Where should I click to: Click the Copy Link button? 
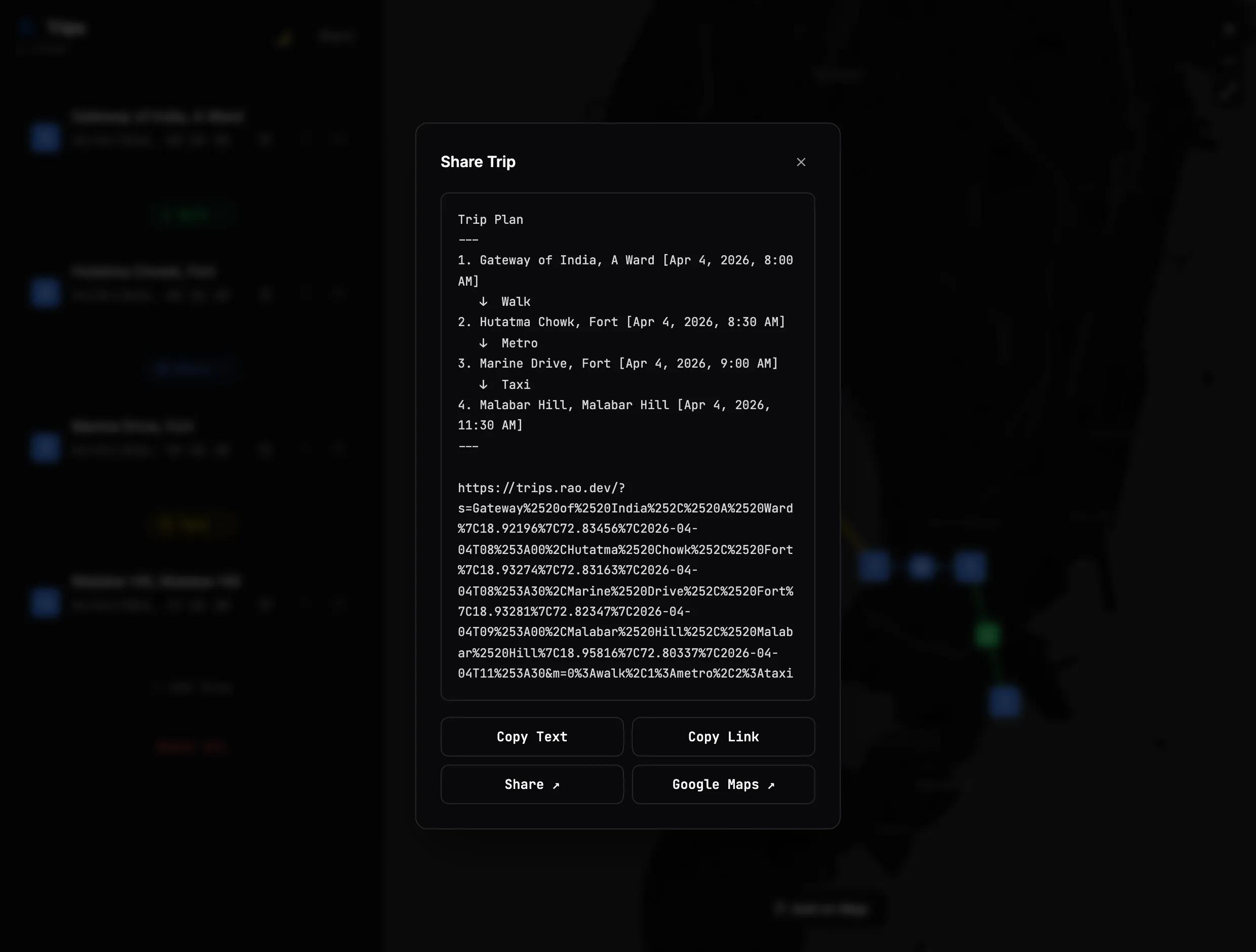pos(723,737)
